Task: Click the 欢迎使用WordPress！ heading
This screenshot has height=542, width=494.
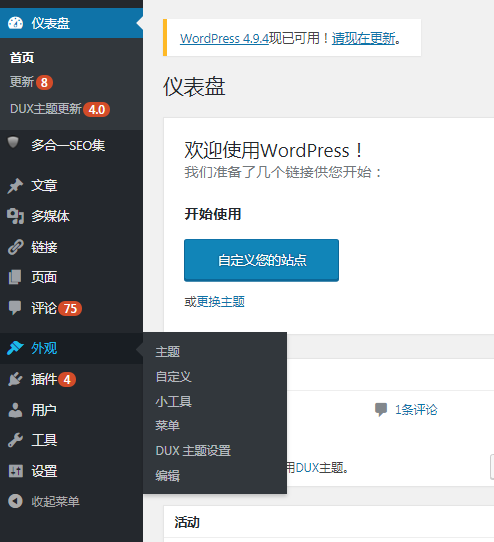Action: [x=273, y=150]
